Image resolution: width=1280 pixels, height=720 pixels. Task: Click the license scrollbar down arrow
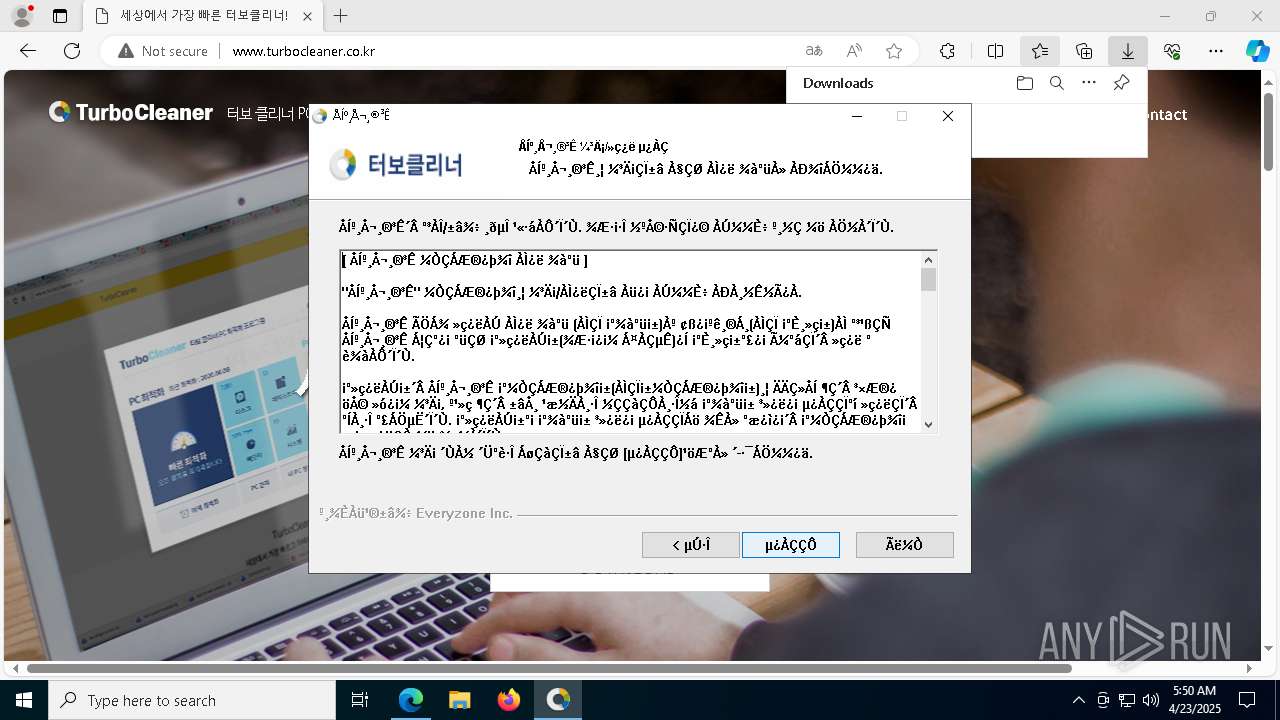(x=929, y=424)
